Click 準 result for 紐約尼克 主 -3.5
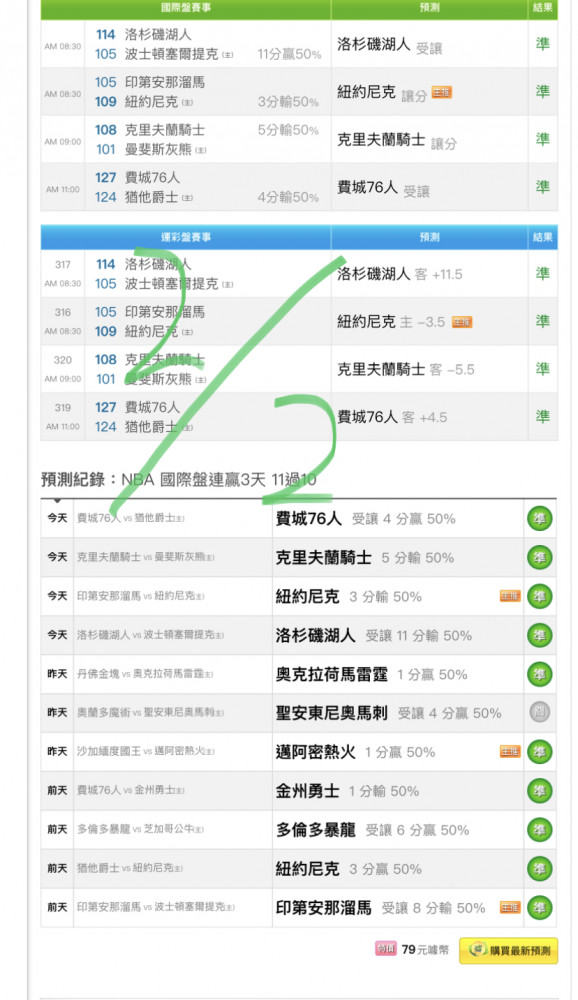This screenshot has height=1000, width=578. pos(542,321)
